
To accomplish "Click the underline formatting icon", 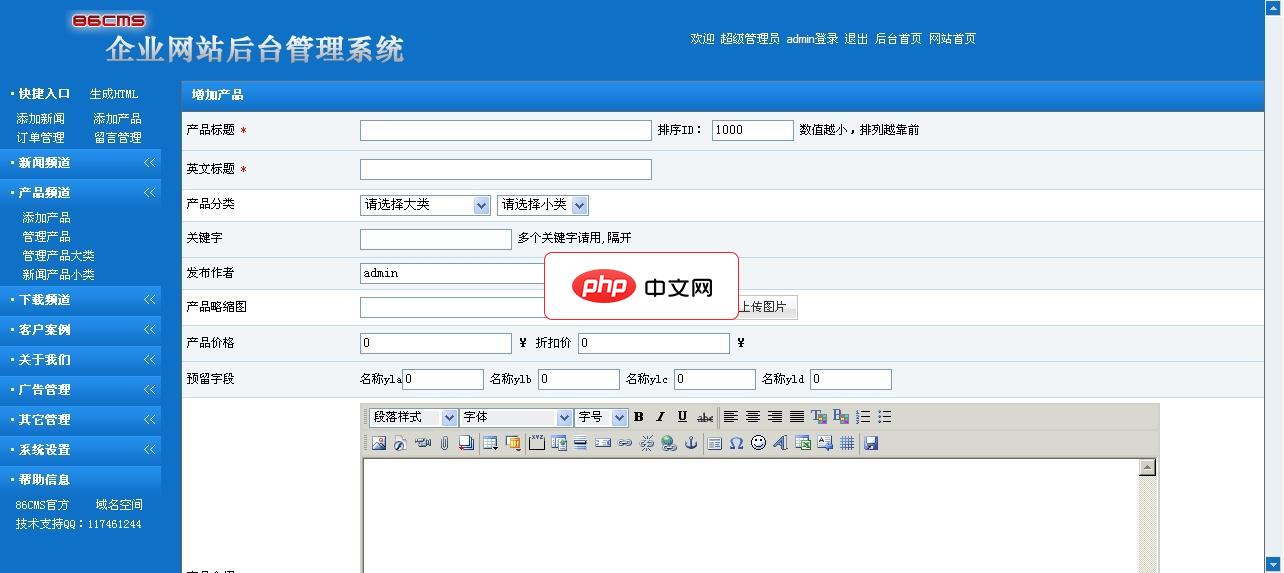I will tap(682, 417).
